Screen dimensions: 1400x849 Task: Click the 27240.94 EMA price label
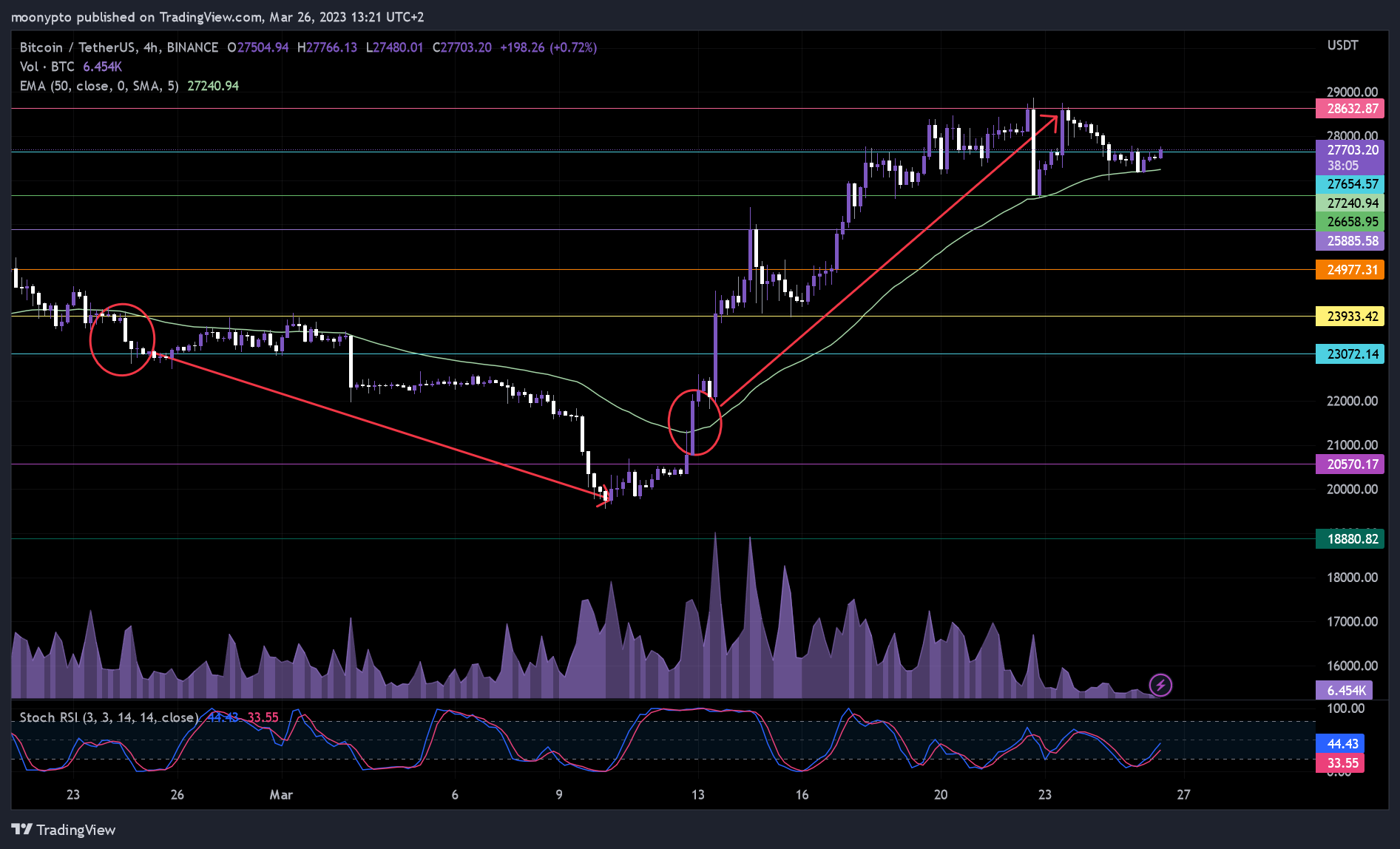[1350, 203]
